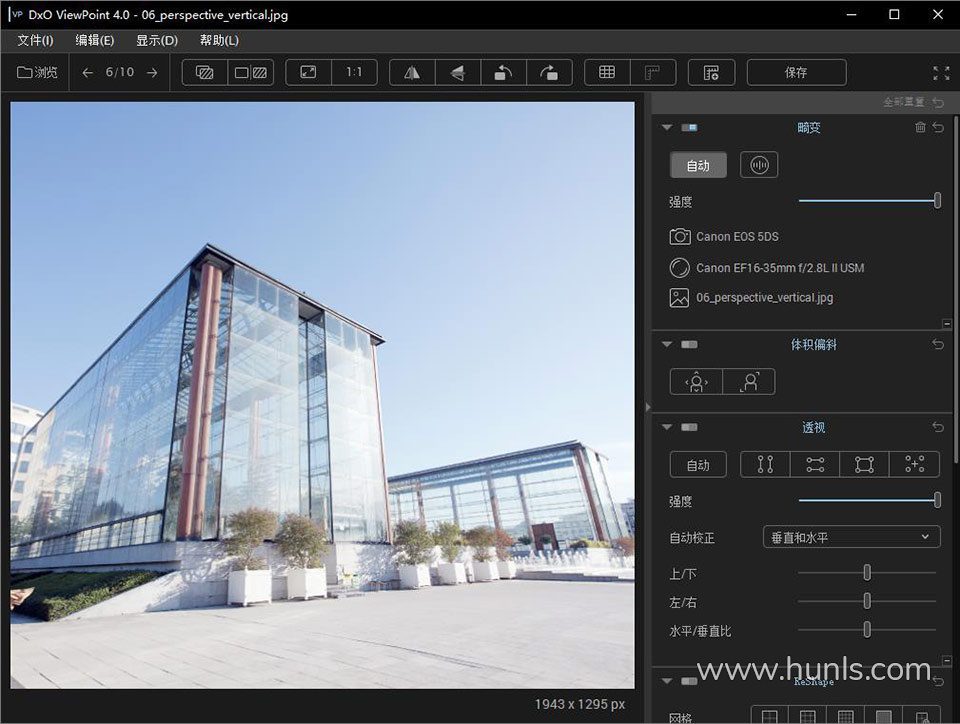Image resolution: width=960 pixels, height=724 pixels.
Task: Collapse the 畸变 distortion panel
Action: click(667, 127)
